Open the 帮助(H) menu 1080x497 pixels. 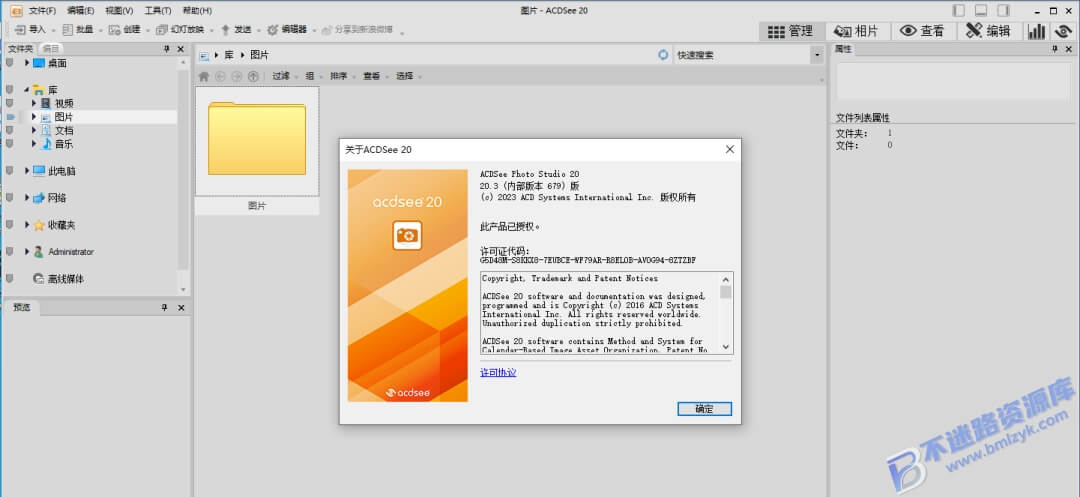coord(197,10)
